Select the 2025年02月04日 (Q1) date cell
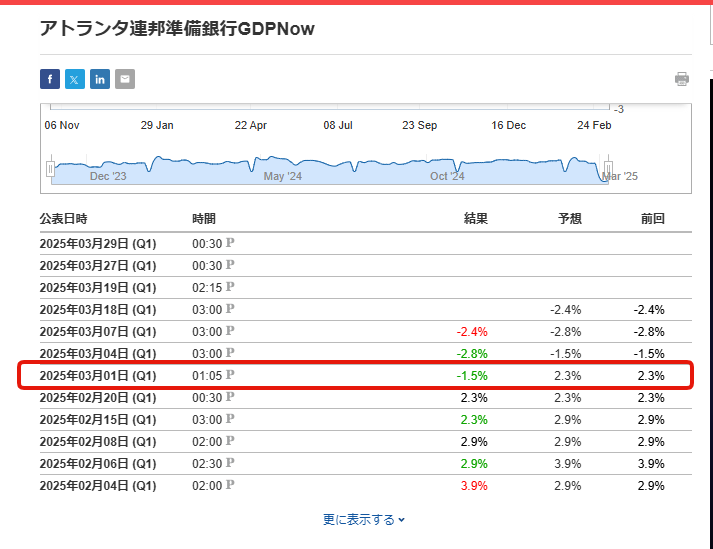 [x=98, y=486]
